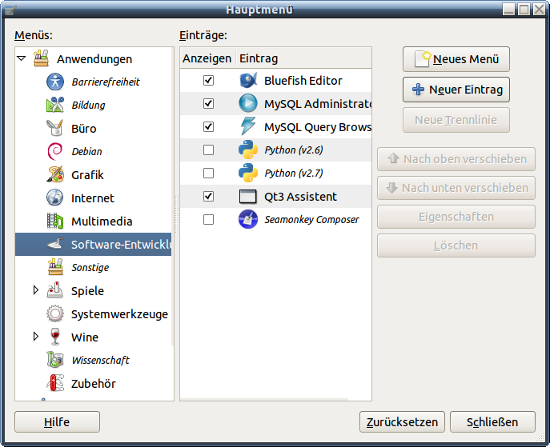Click the Debian swirl icon
This screenshot has height=447, width=550.
(x=55, y=151)
